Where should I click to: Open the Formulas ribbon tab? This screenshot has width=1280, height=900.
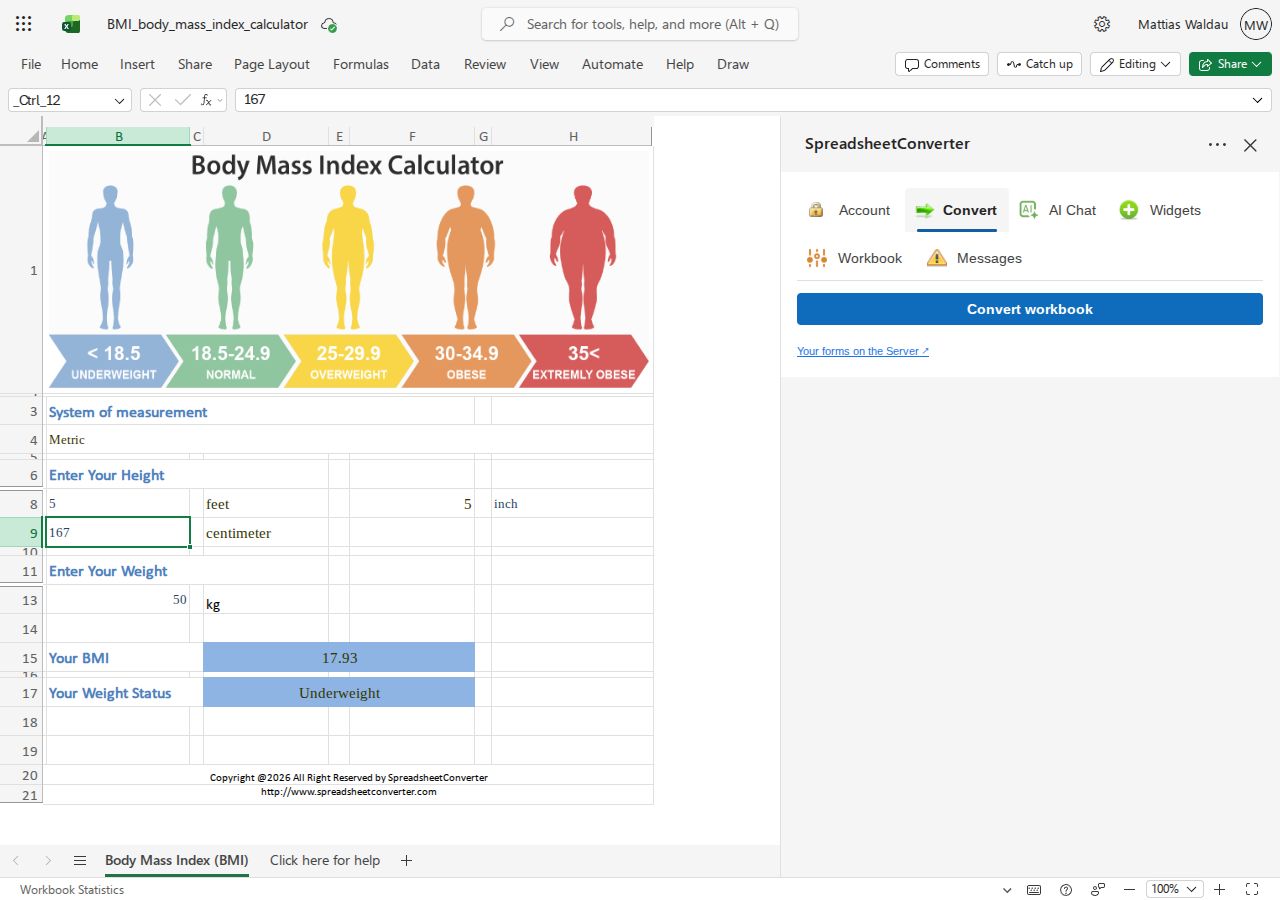pos(361,64)
